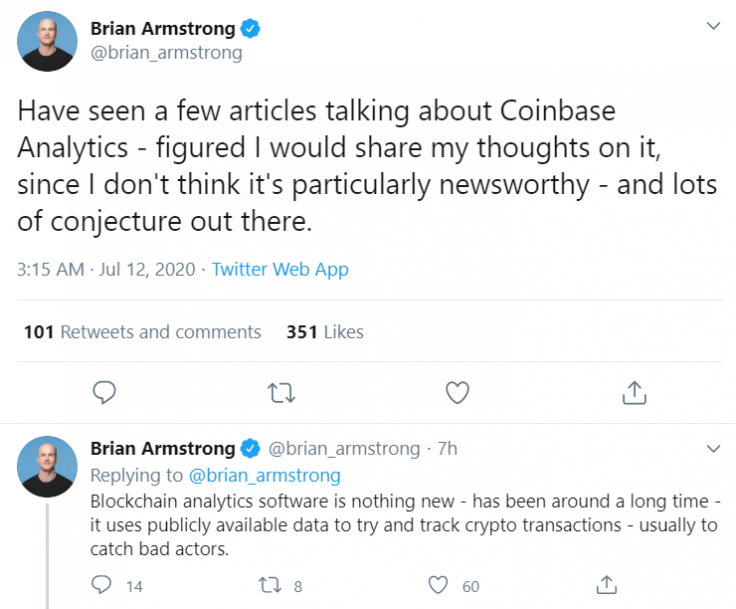Viewport: 736px width, 609px height.
Task: Open Brian Armstrong's main profile picture
Action: point(48,42)
